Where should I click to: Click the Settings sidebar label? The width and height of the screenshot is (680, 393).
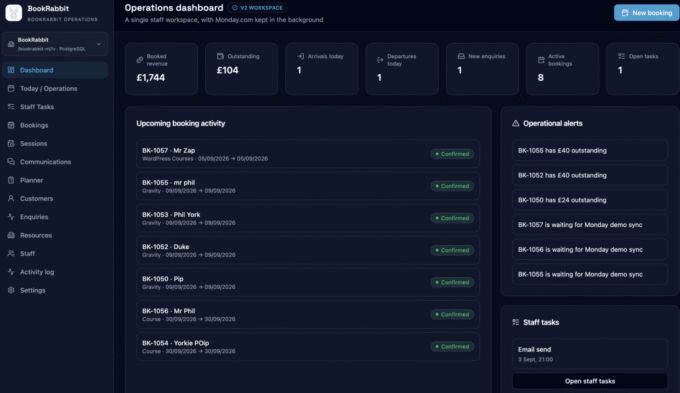coord(33,290)
